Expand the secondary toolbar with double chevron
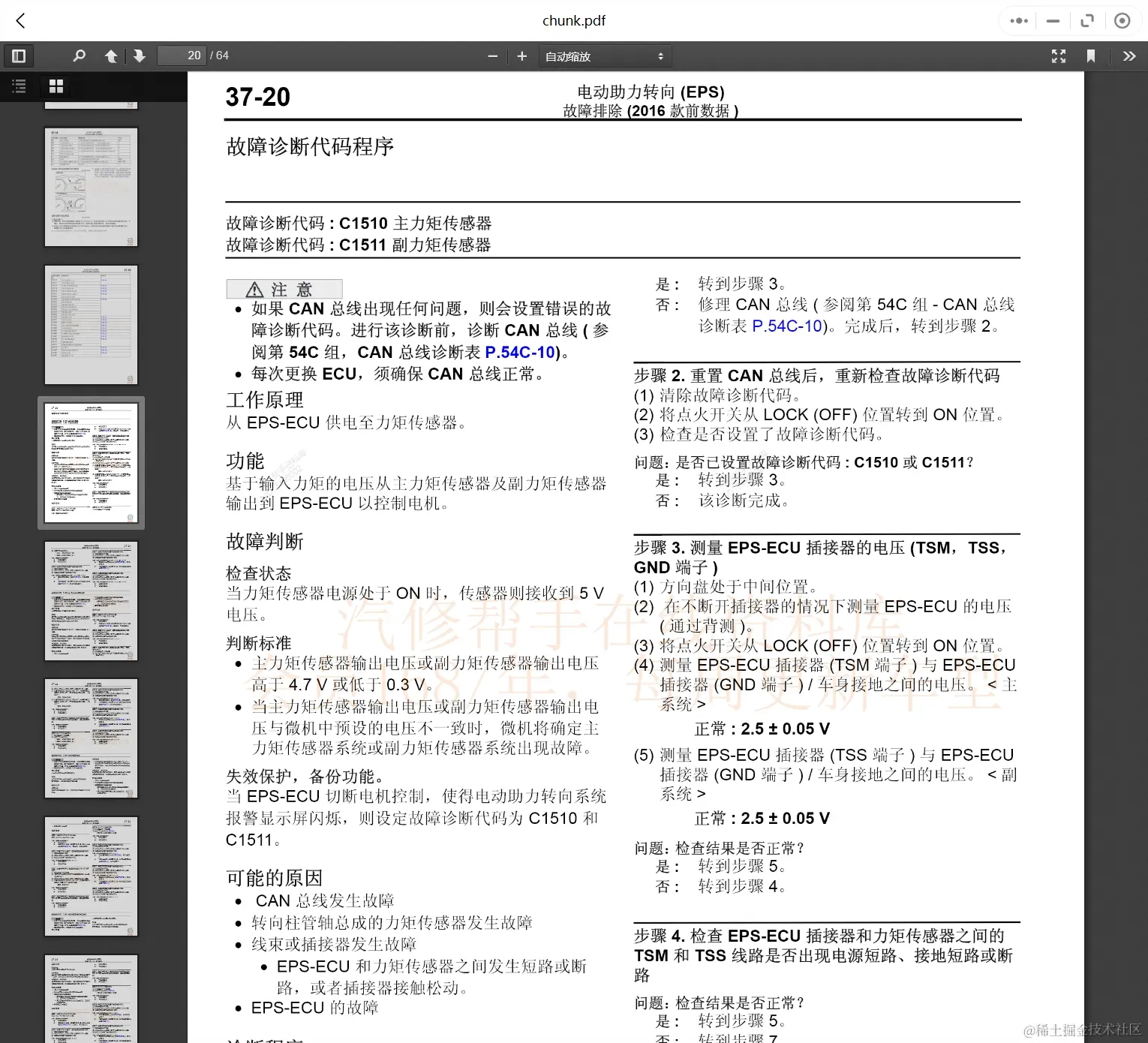 click(1129, 56)
